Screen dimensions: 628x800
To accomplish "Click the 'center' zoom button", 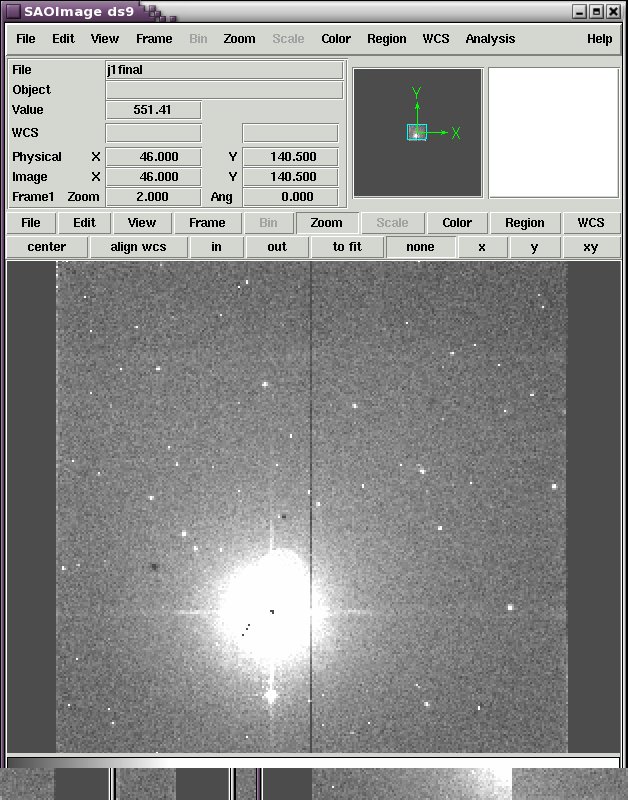I will 47,247.
